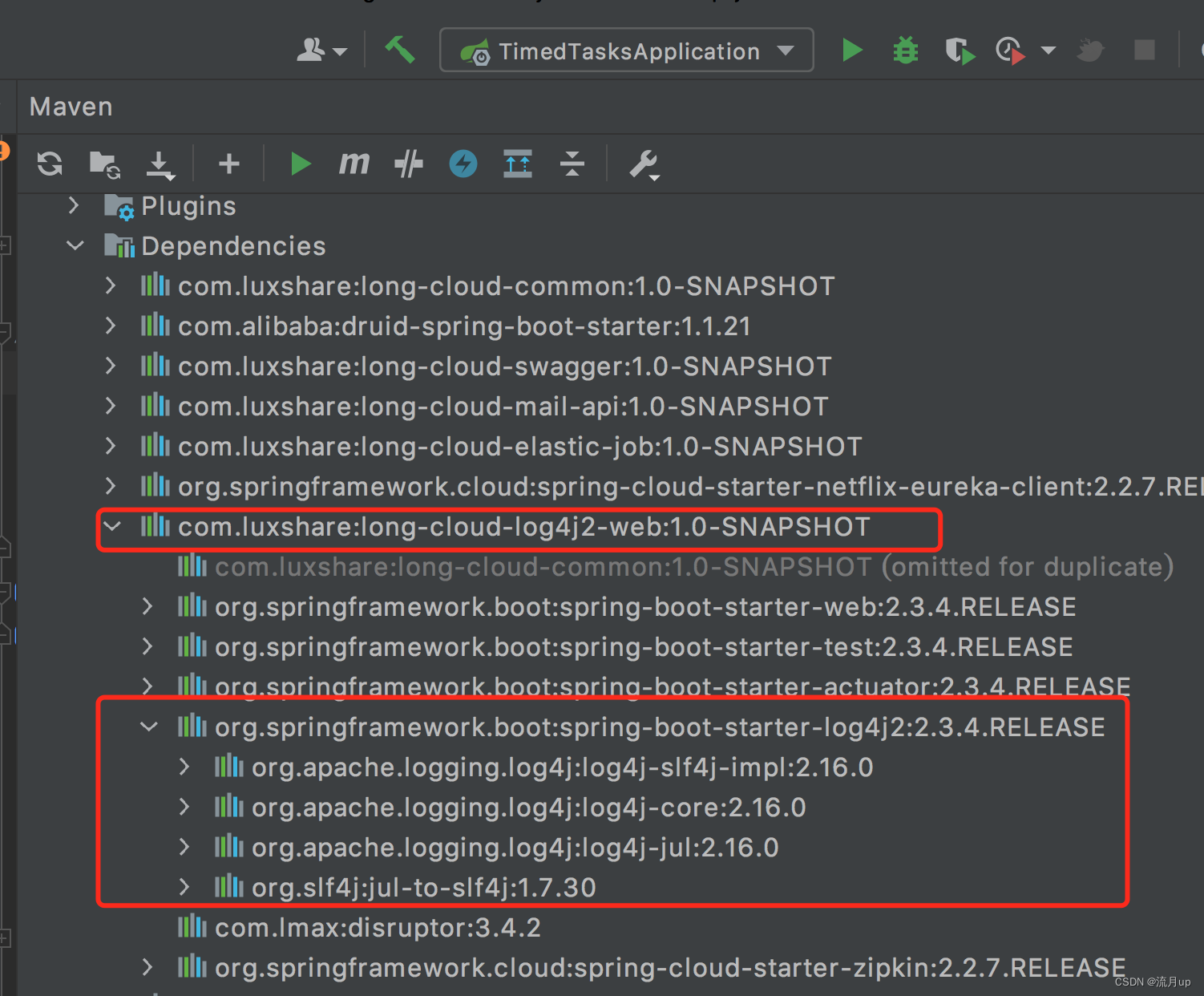Toggle Maven offline mode icon

click(409, 164)
